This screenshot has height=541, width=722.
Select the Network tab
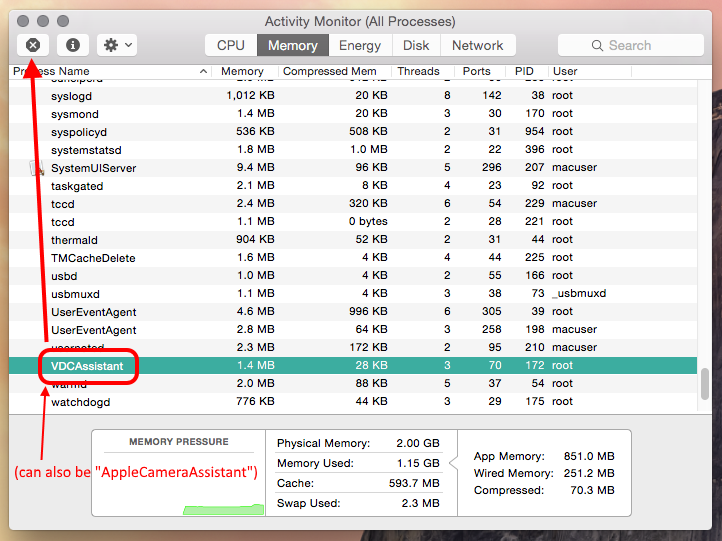pos(477,45)
